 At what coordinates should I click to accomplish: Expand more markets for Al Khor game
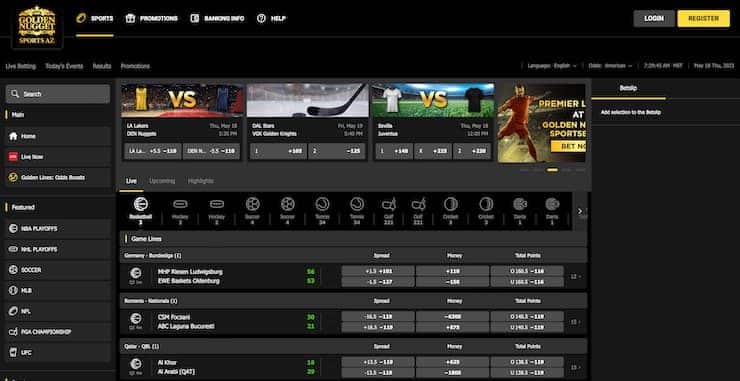[x=575, y=367]
